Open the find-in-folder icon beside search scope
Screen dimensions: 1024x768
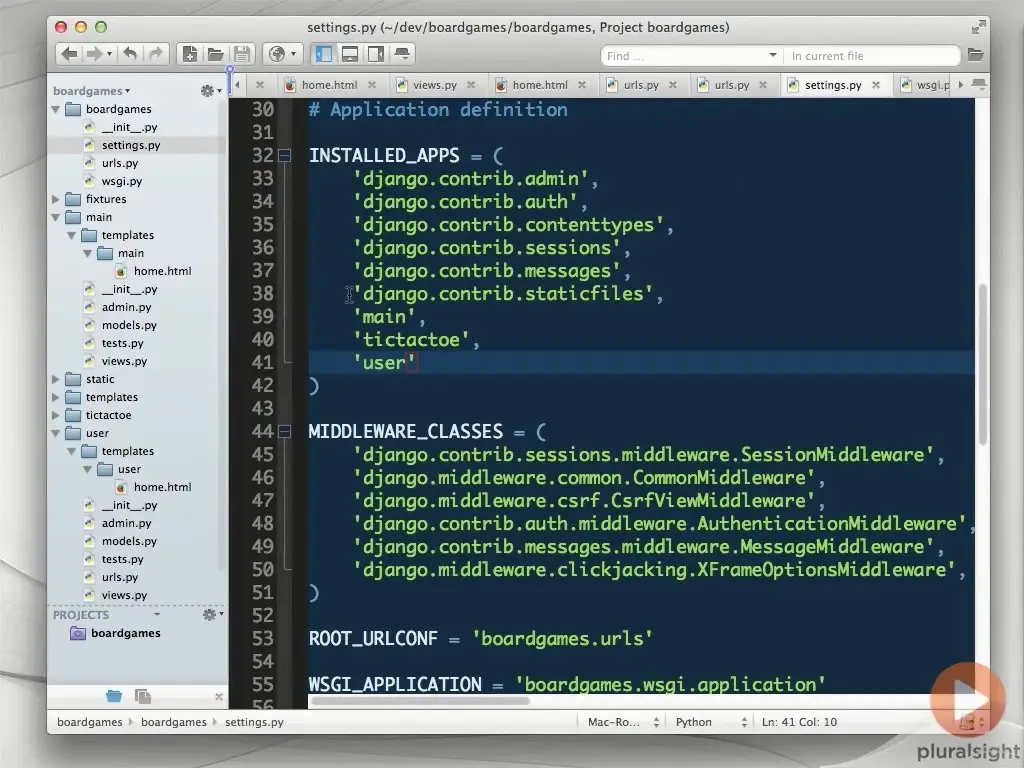click(x=975, y=55)
